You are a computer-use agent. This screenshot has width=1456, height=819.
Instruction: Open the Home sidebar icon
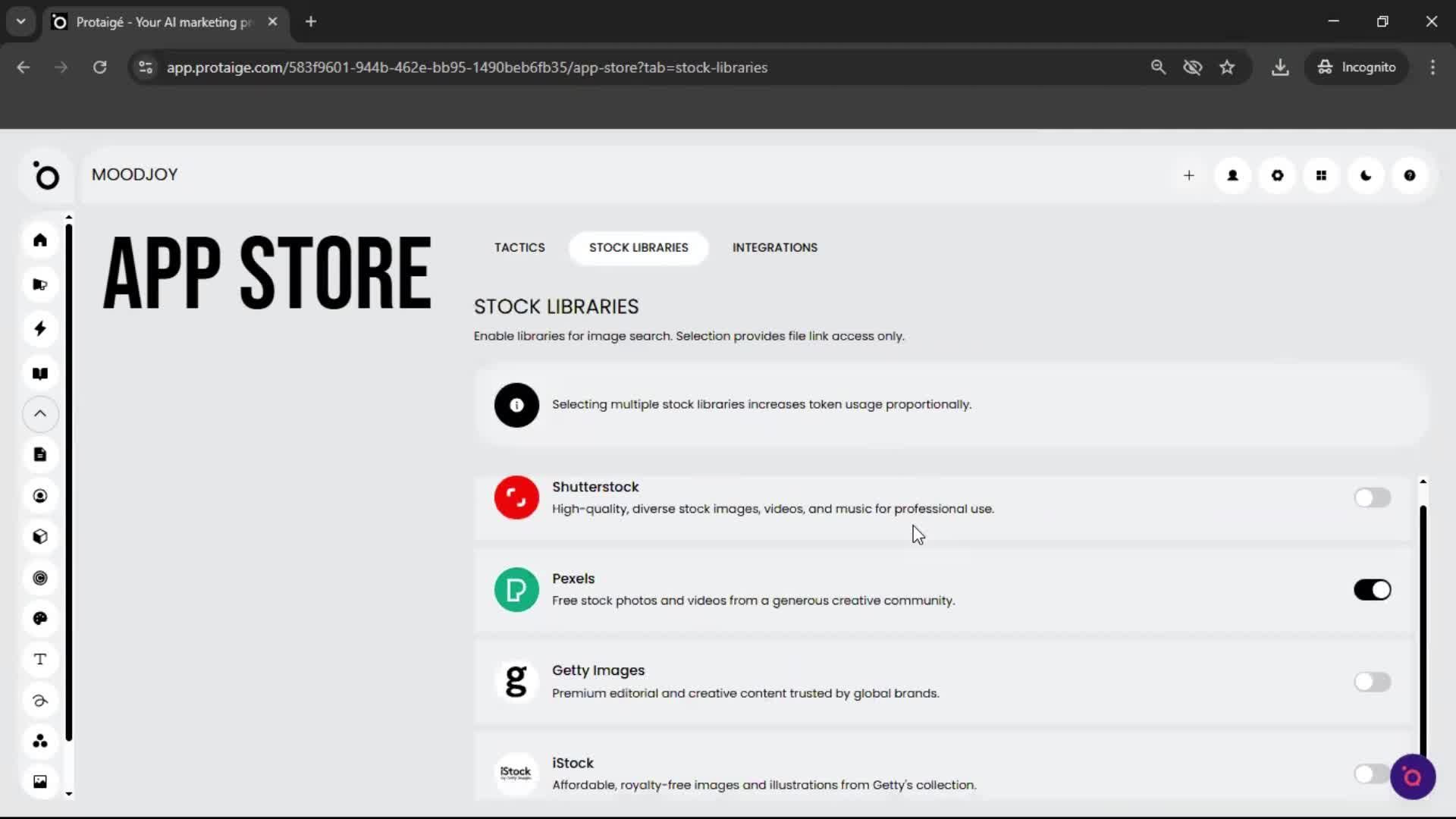pos(39,240)
